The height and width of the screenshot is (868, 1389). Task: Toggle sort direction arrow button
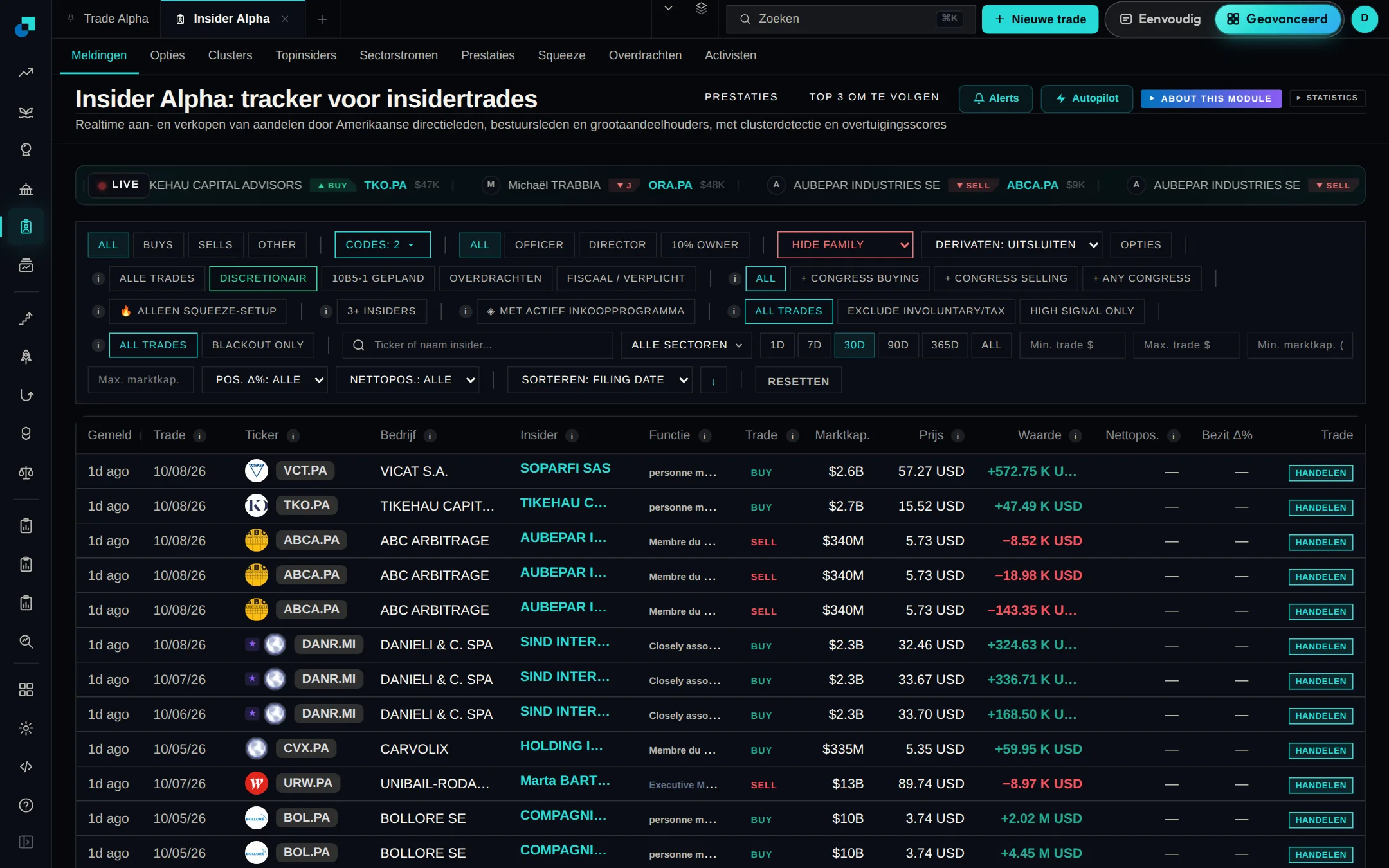pos(713,381)
